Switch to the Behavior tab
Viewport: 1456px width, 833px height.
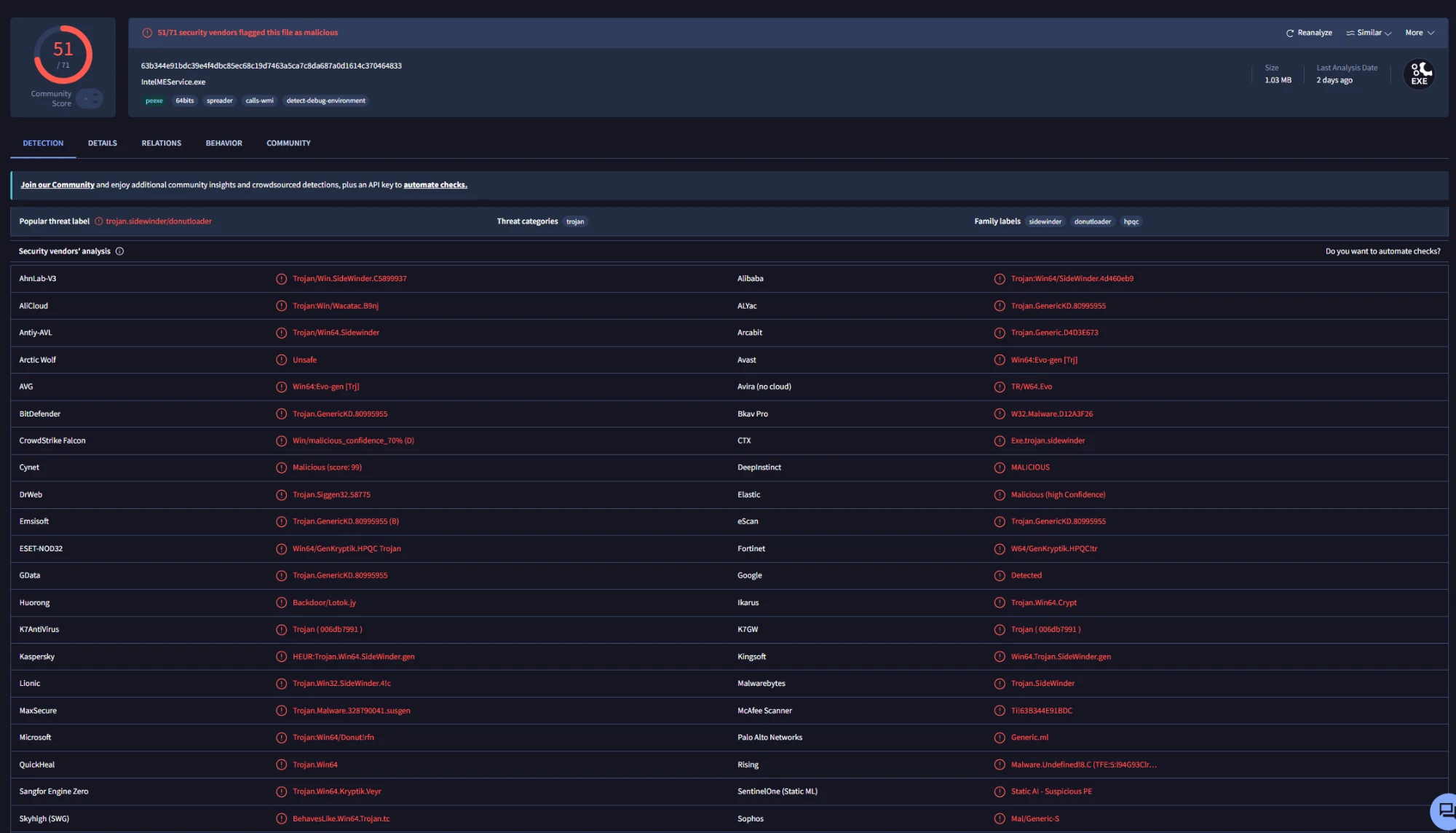[x=224, y=143]
